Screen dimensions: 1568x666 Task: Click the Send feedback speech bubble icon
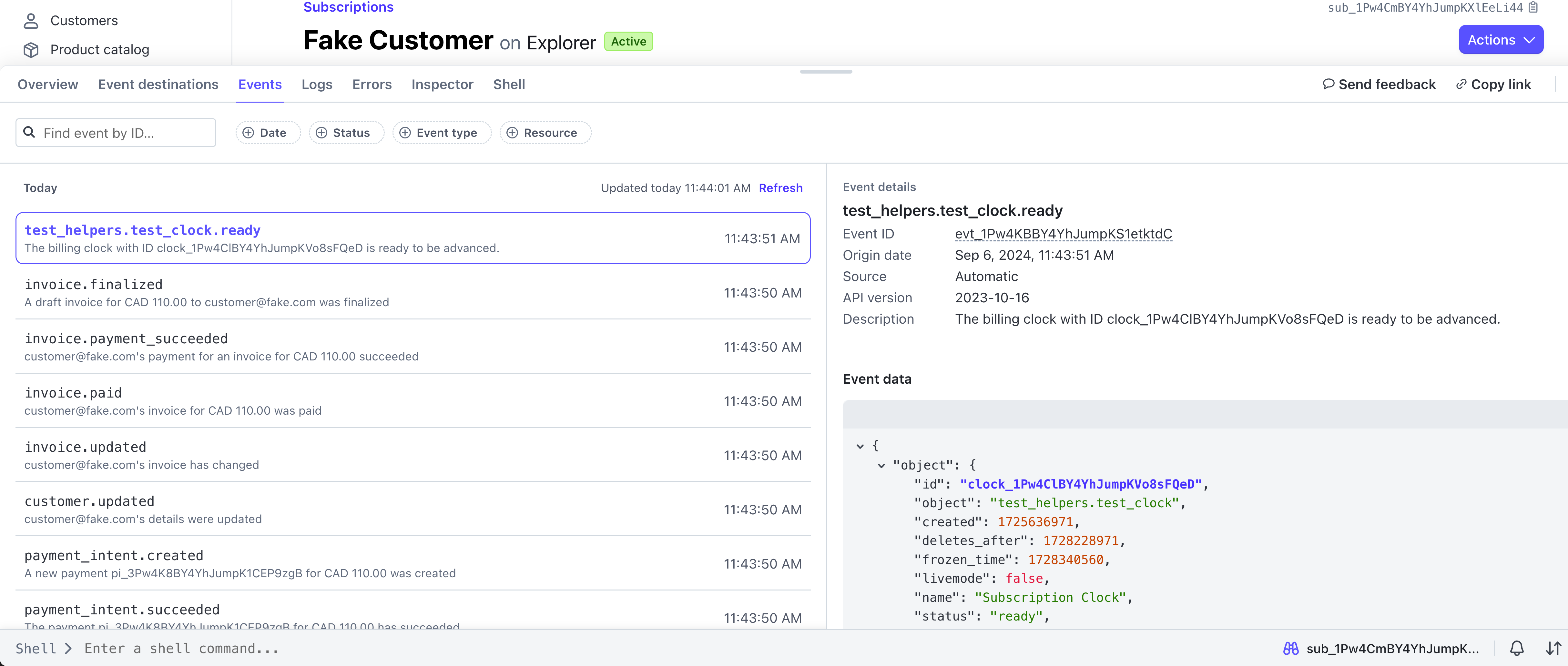pyautogui.click(x=1328, y=84)
